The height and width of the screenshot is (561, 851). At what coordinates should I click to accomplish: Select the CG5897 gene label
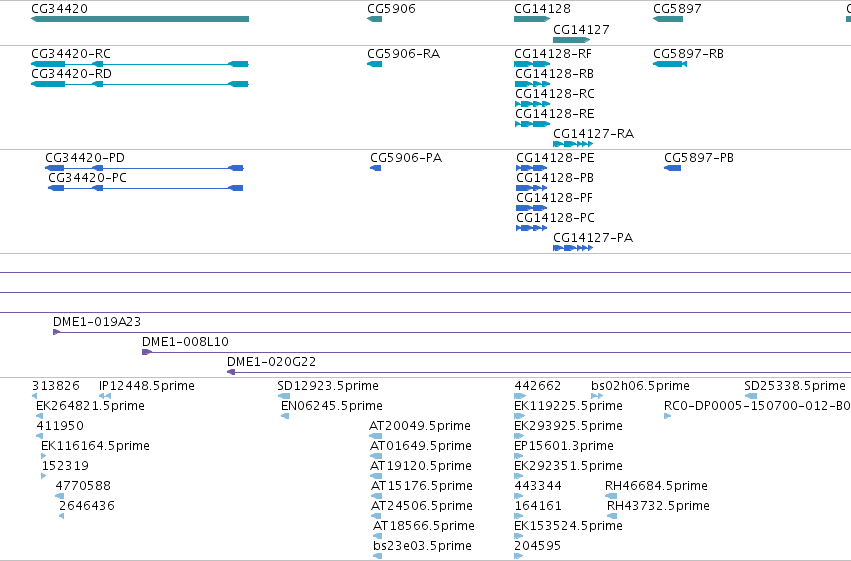677,9
